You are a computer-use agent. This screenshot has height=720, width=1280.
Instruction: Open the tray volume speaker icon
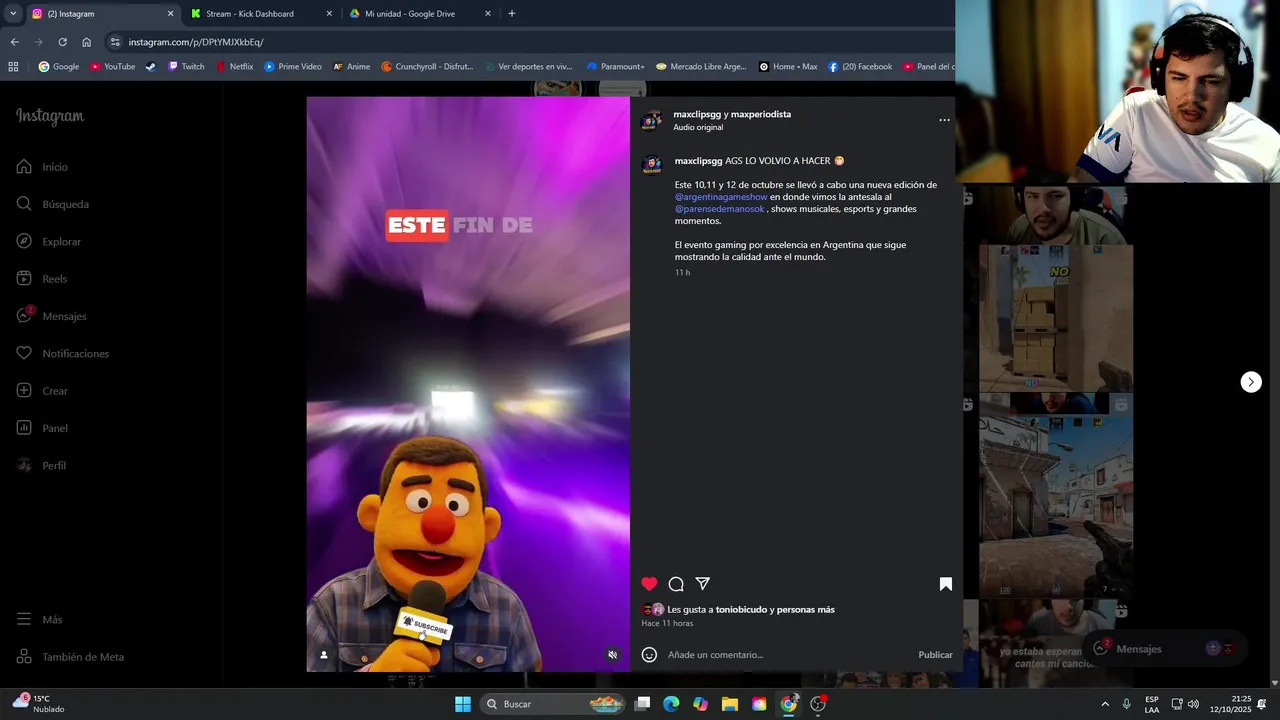tap(1193, 704)
